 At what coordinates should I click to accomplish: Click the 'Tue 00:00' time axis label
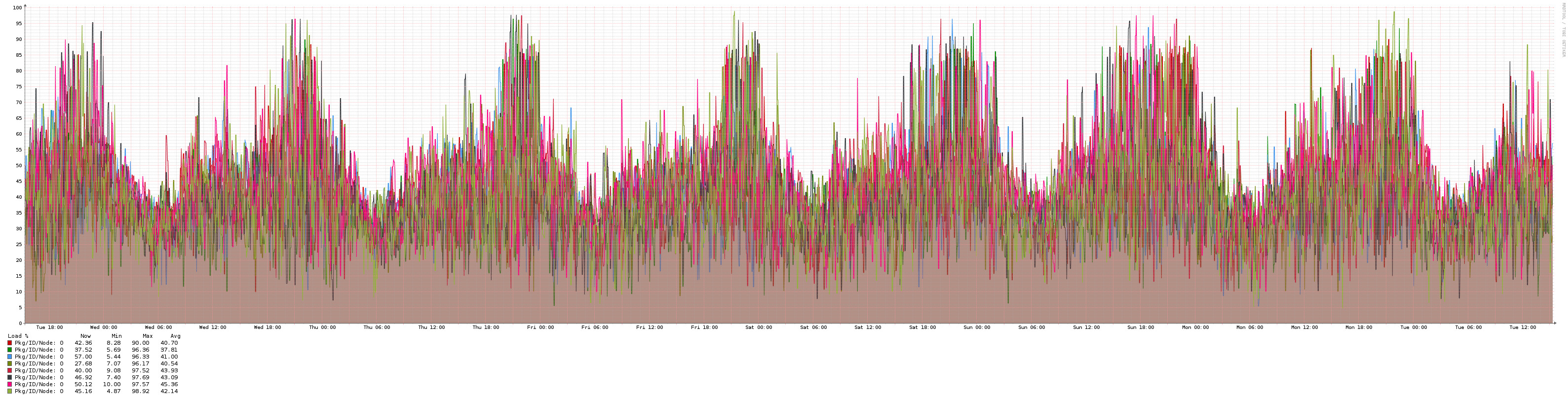pyautogui.click(x=1414, y=327)
